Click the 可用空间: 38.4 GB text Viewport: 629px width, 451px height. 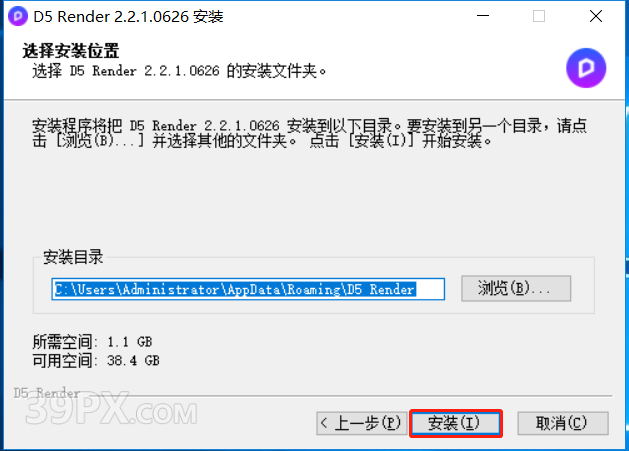[96, 360]
